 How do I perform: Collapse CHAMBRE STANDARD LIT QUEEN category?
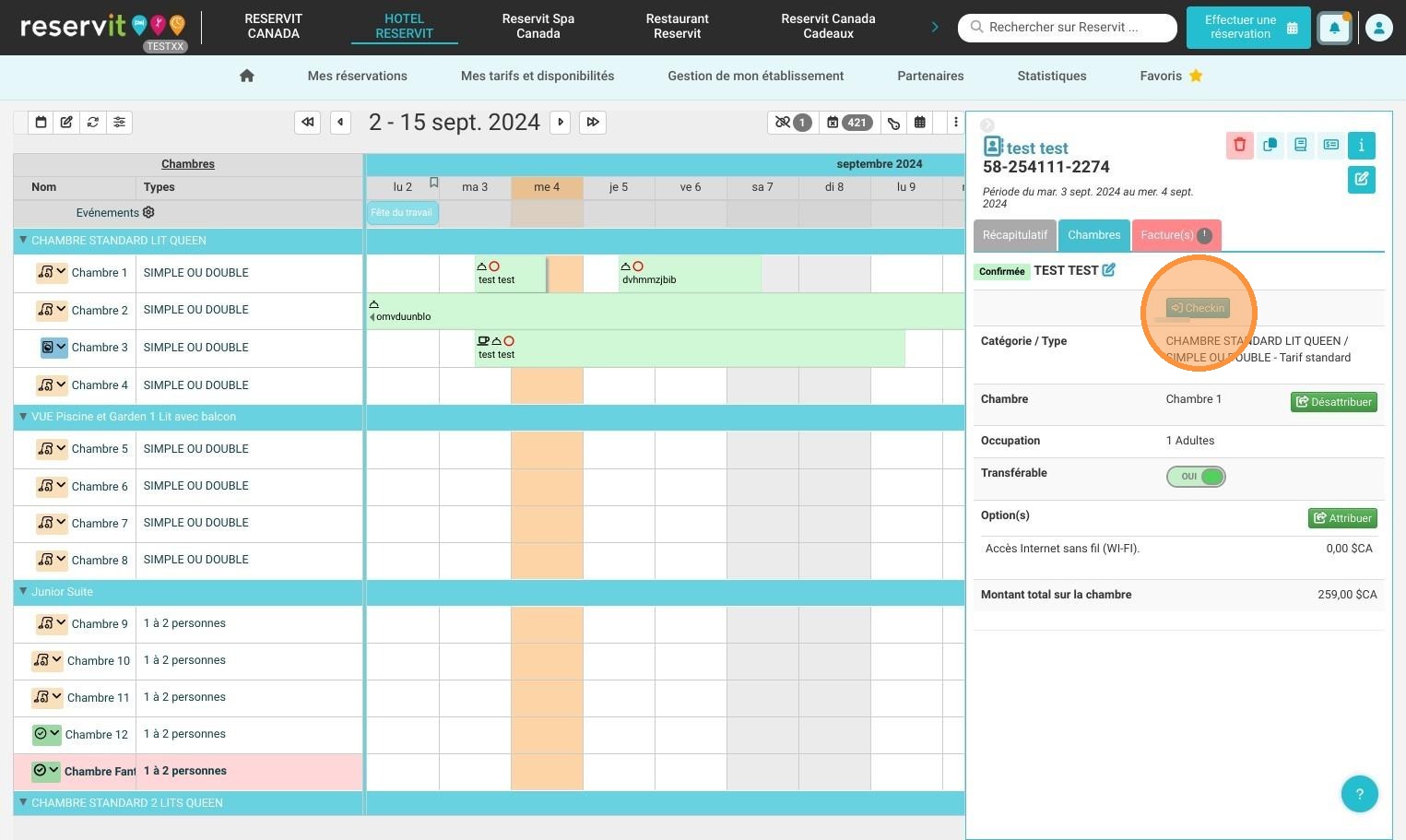(23, 240)
